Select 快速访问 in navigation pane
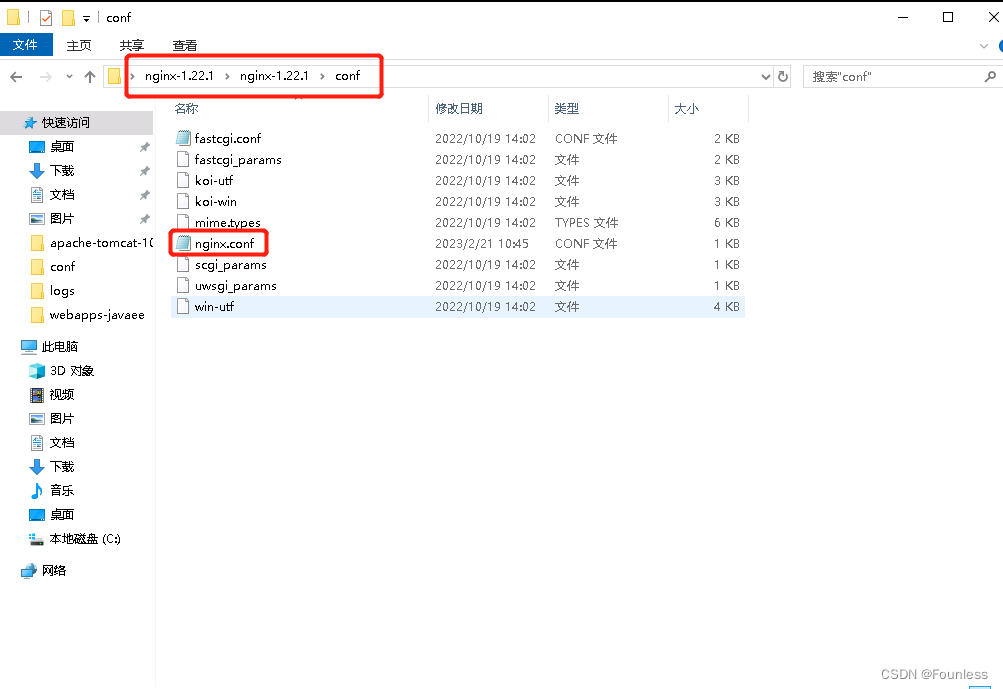Screen dimensions: 1003x689 coord(66,123)
